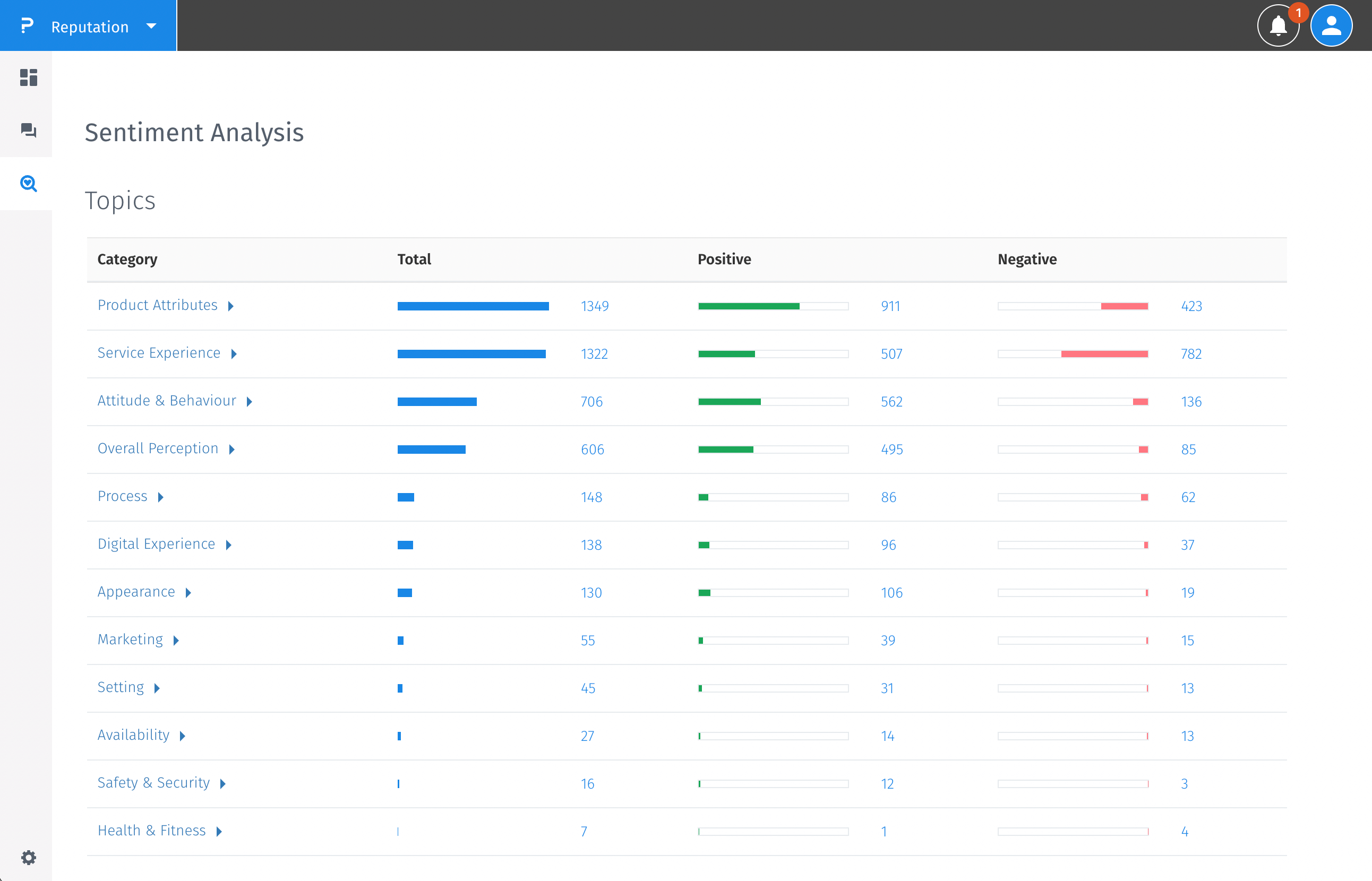Click the red notification badge showing 1
The image size is (1372, 881).
coord(1298,13)
